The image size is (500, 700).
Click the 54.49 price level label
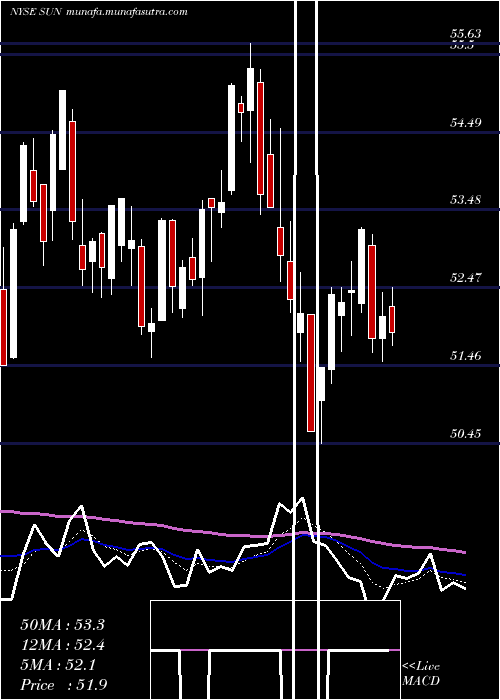[466, 122]
